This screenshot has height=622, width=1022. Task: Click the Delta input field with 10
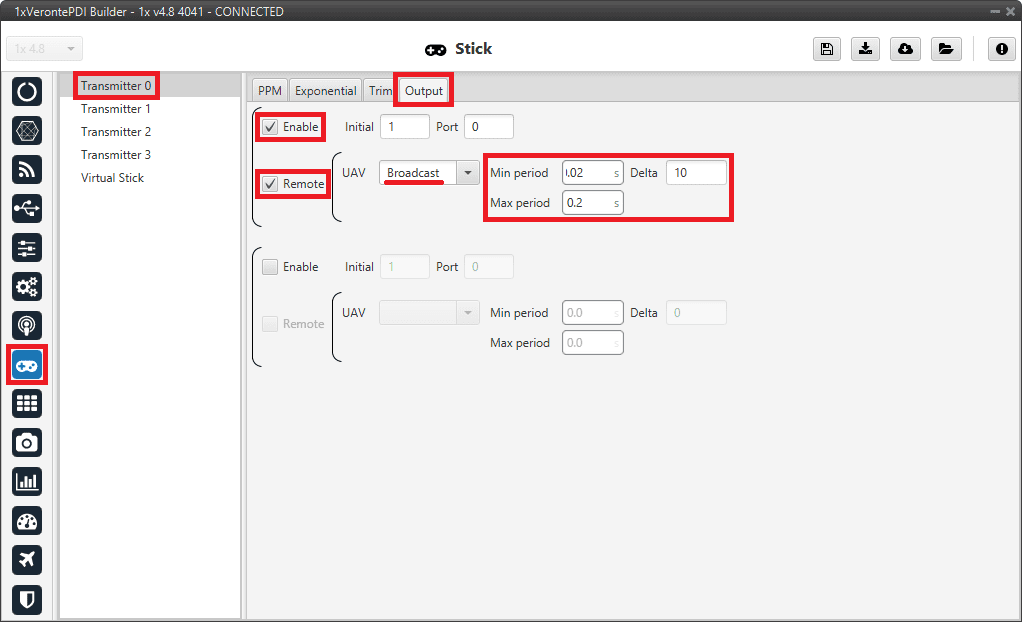[x=696, y=173]
